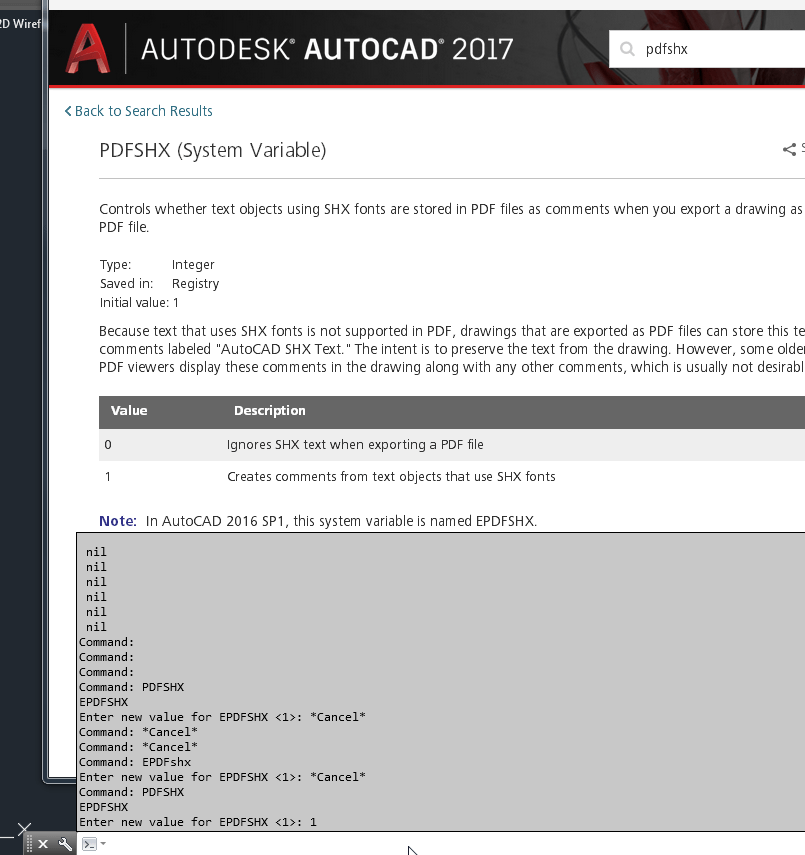The width and height of the screenshot is (805, 855).
Task: Click the 'Command: EPDFshx' history line
Action: click(x=135, y=762)
